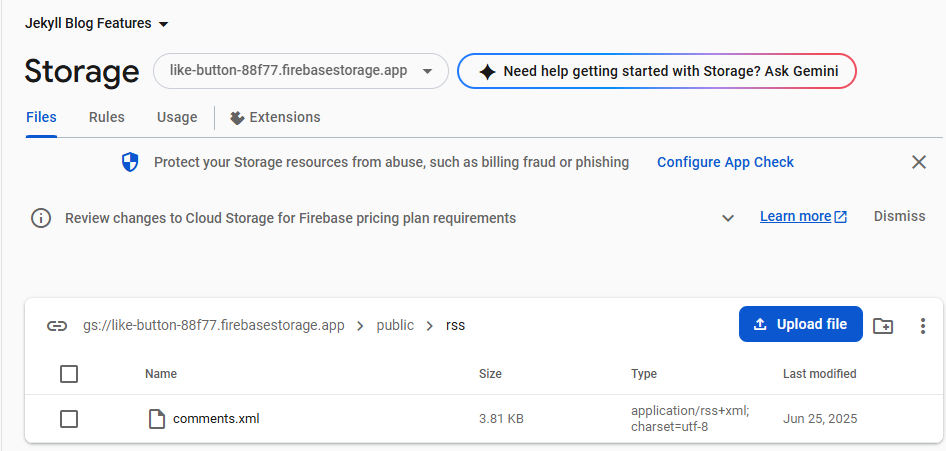The width and height of the screenshot is (946, 451).
Task: Click the create new folder icon
Action: [883, 326]
